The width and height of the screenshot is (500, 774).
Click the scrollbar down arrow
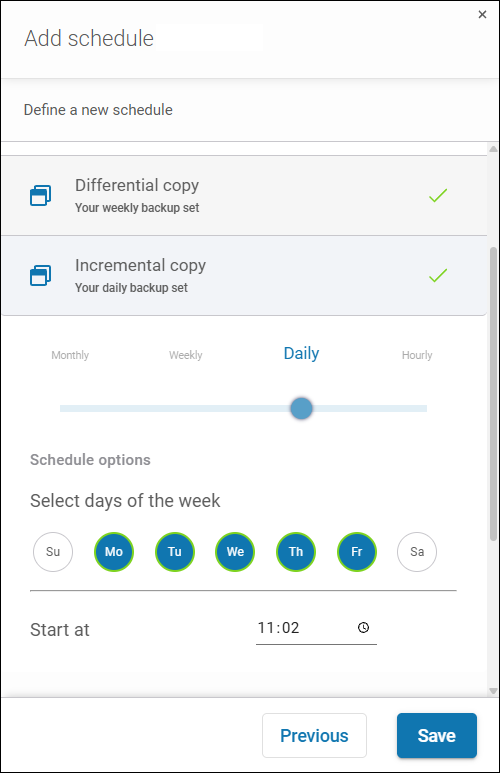493,691
